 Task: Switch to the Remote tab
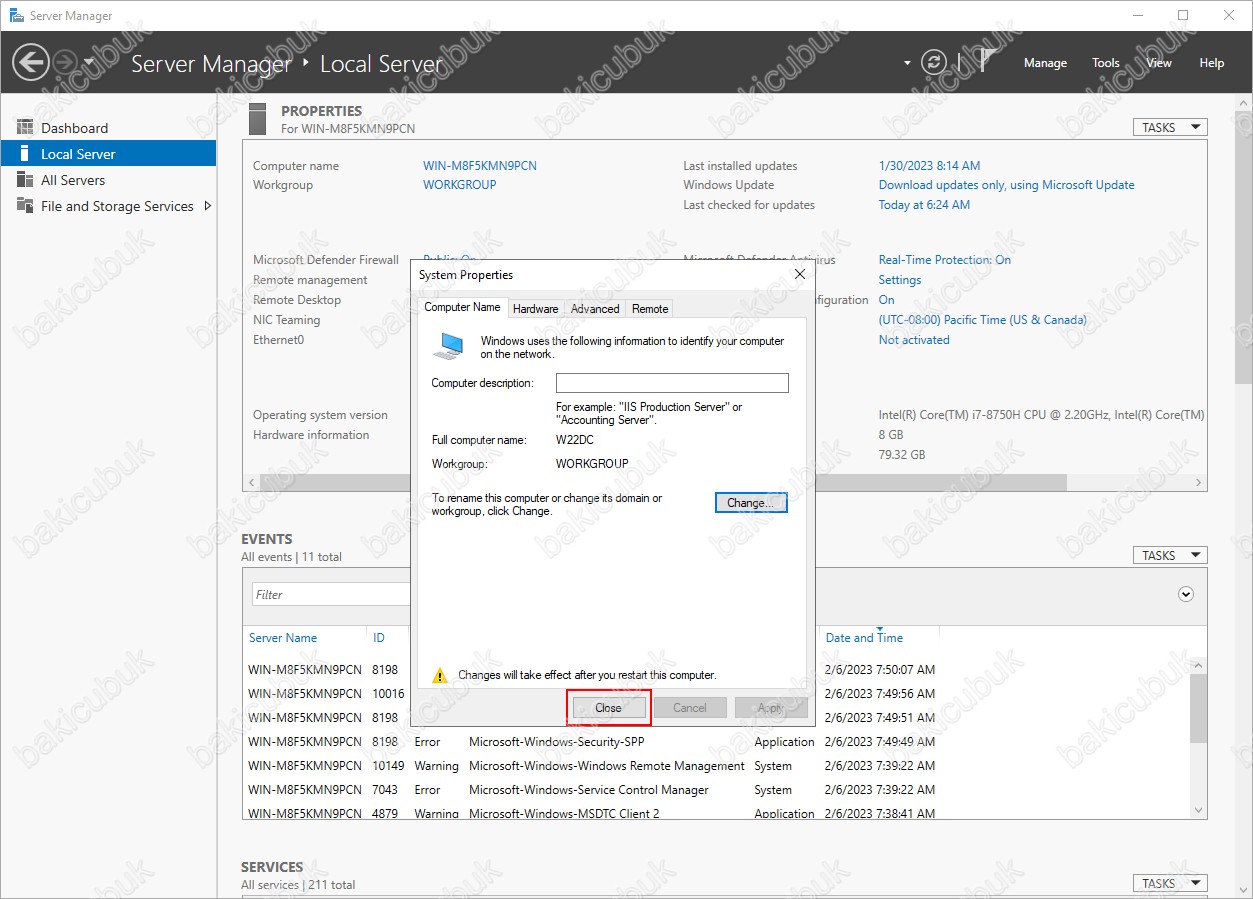click(650, 309)
